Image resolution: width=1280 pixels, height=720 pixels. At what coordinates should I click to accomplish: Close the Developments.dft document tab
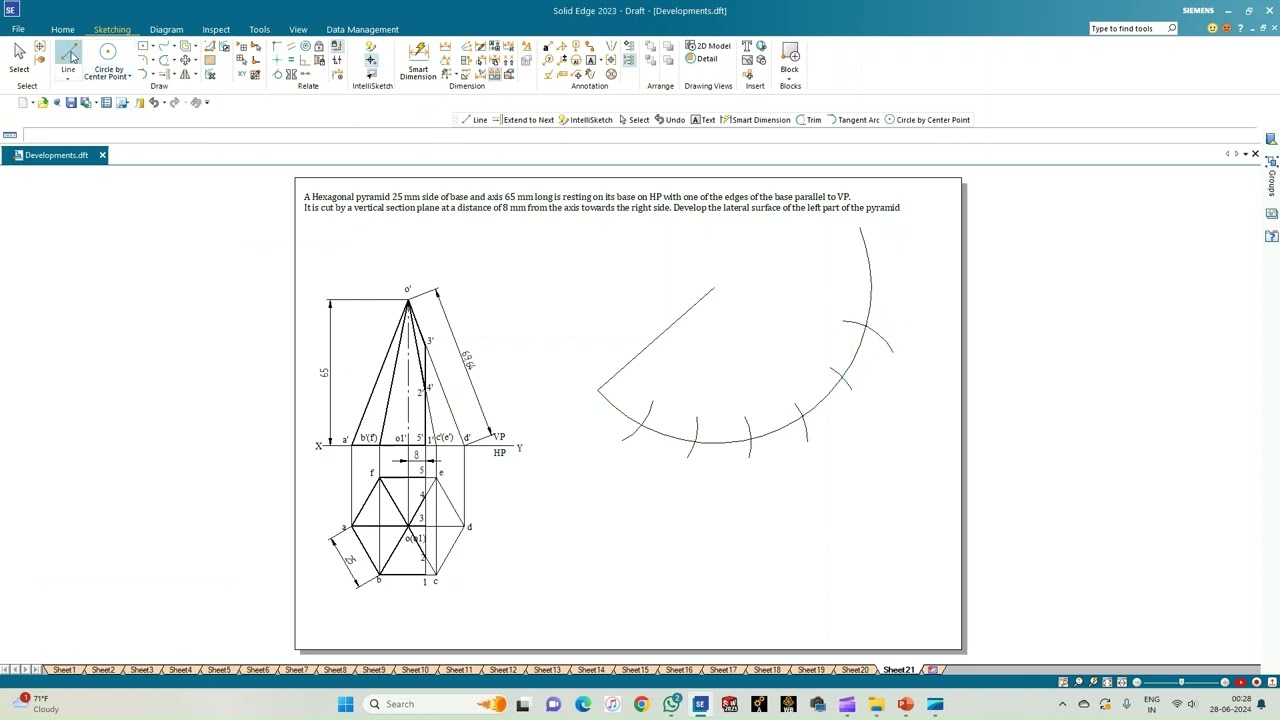coord(102,155)
